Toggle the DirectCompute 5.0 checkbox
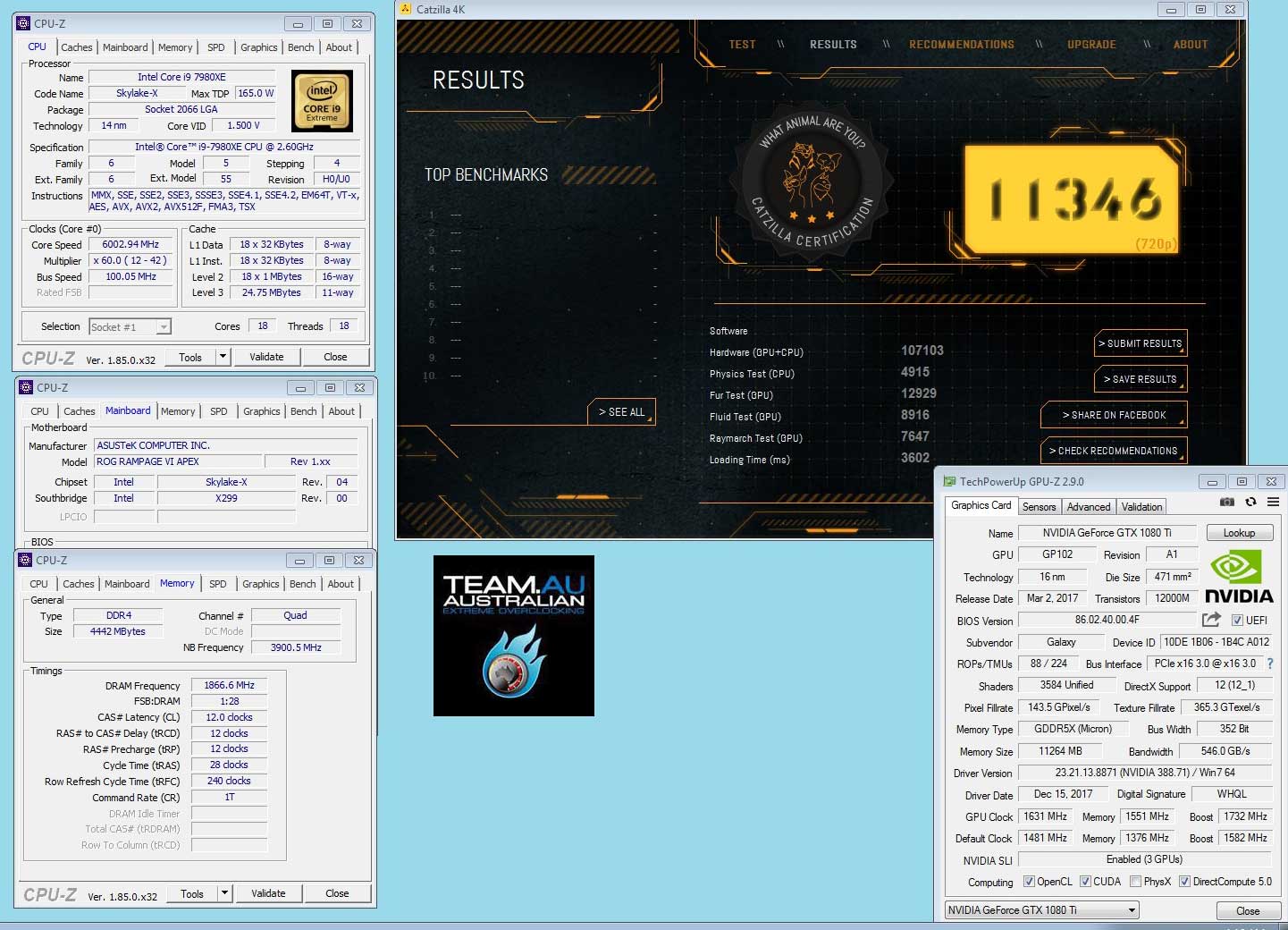Image resolution: width=1288 pixels, height=930 pixels. [1184, 882]
